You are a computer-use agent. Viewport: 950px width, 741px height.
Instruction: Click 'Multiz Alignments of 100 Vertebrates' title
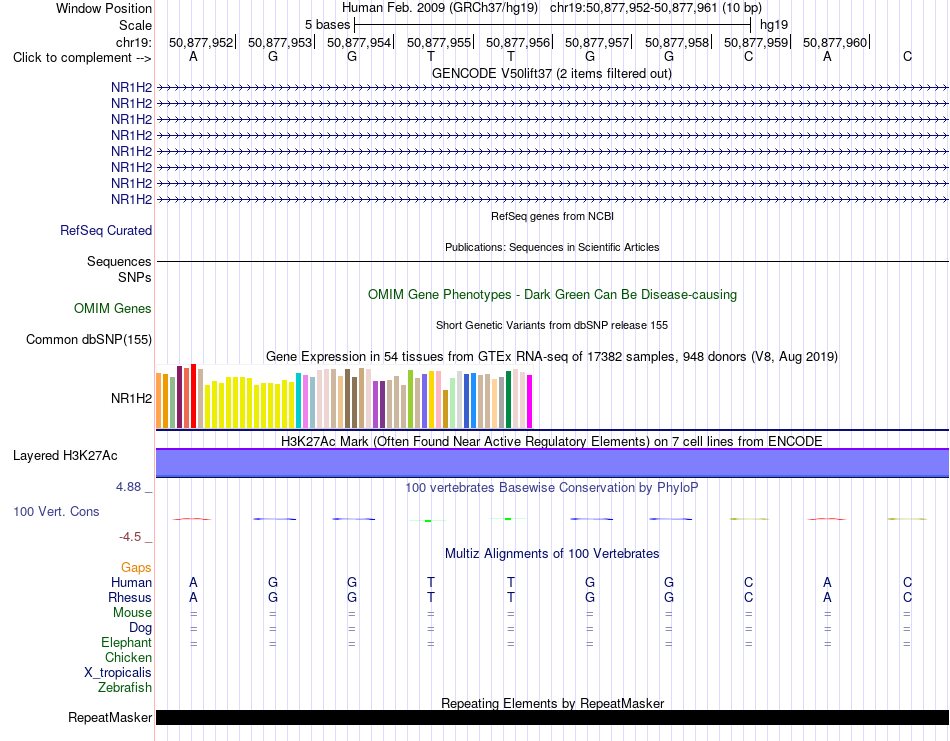point(552,553)
